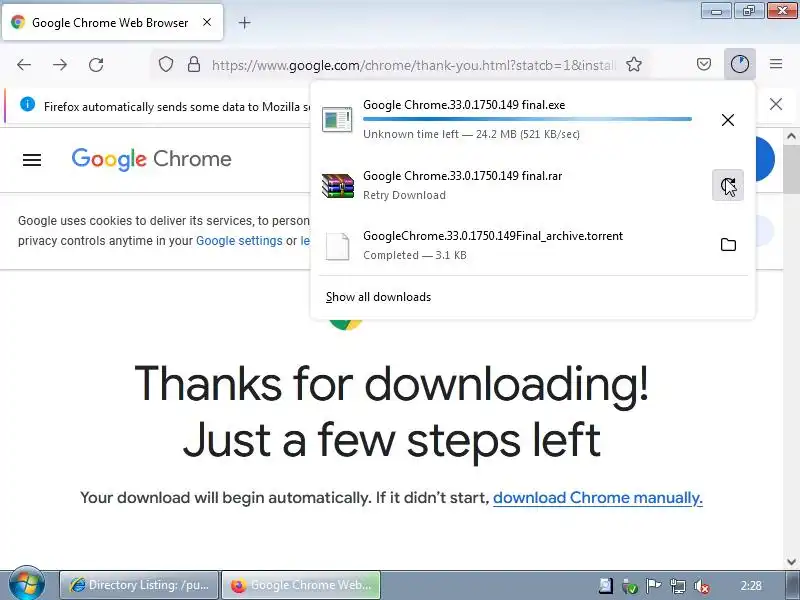
Task: Switch to Directory Listing taskbar window
Action: pyautogui.click(x=139, y=585)
